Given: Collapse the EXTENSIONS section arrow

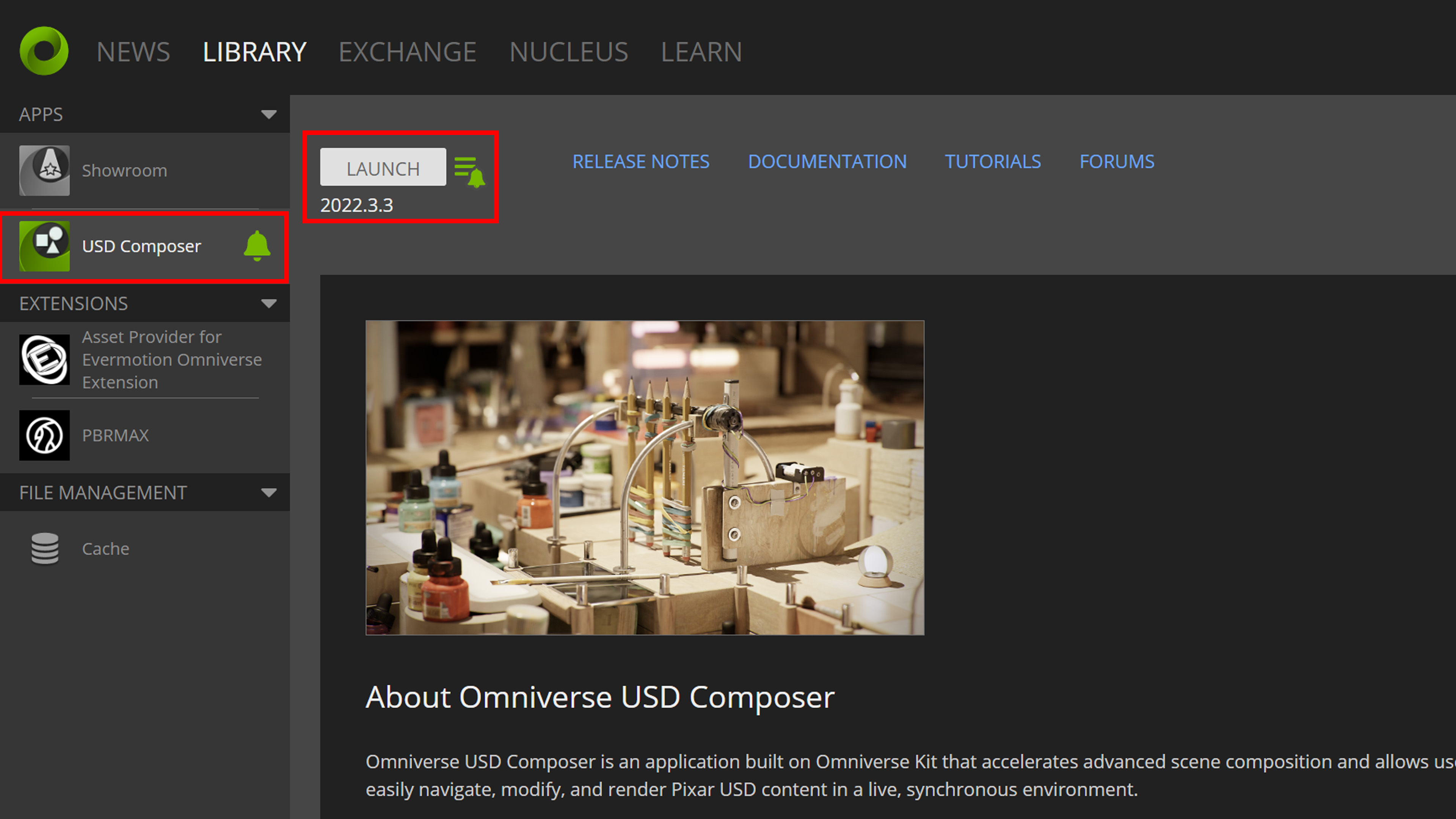Looking at the screenshot, I should tap(268, 303).
